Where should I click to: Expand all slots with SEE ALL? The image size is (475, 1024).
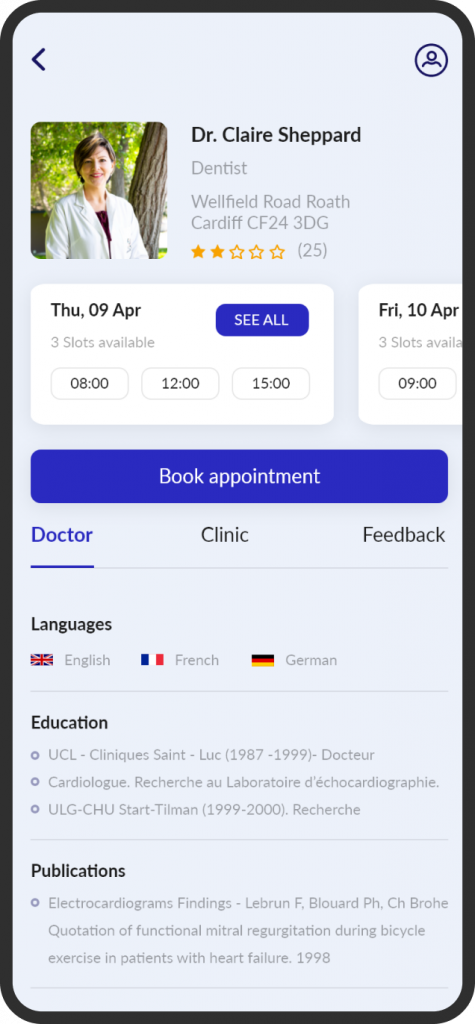coord(262,320)
